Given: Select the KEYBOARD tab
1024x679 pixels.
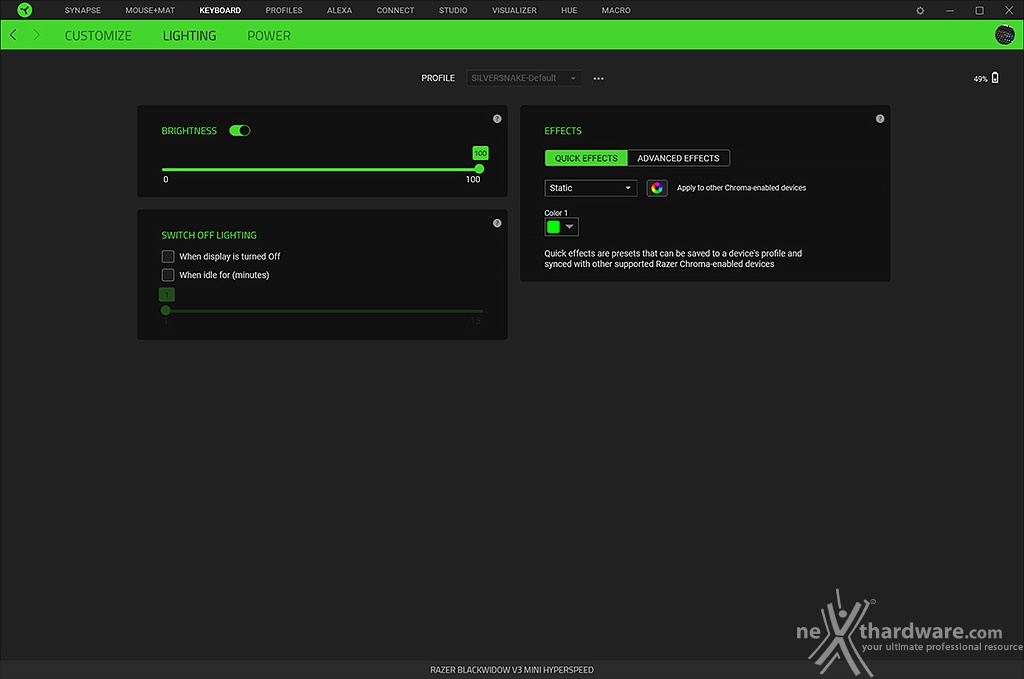Looking at the screenshot, I should 220,10.
